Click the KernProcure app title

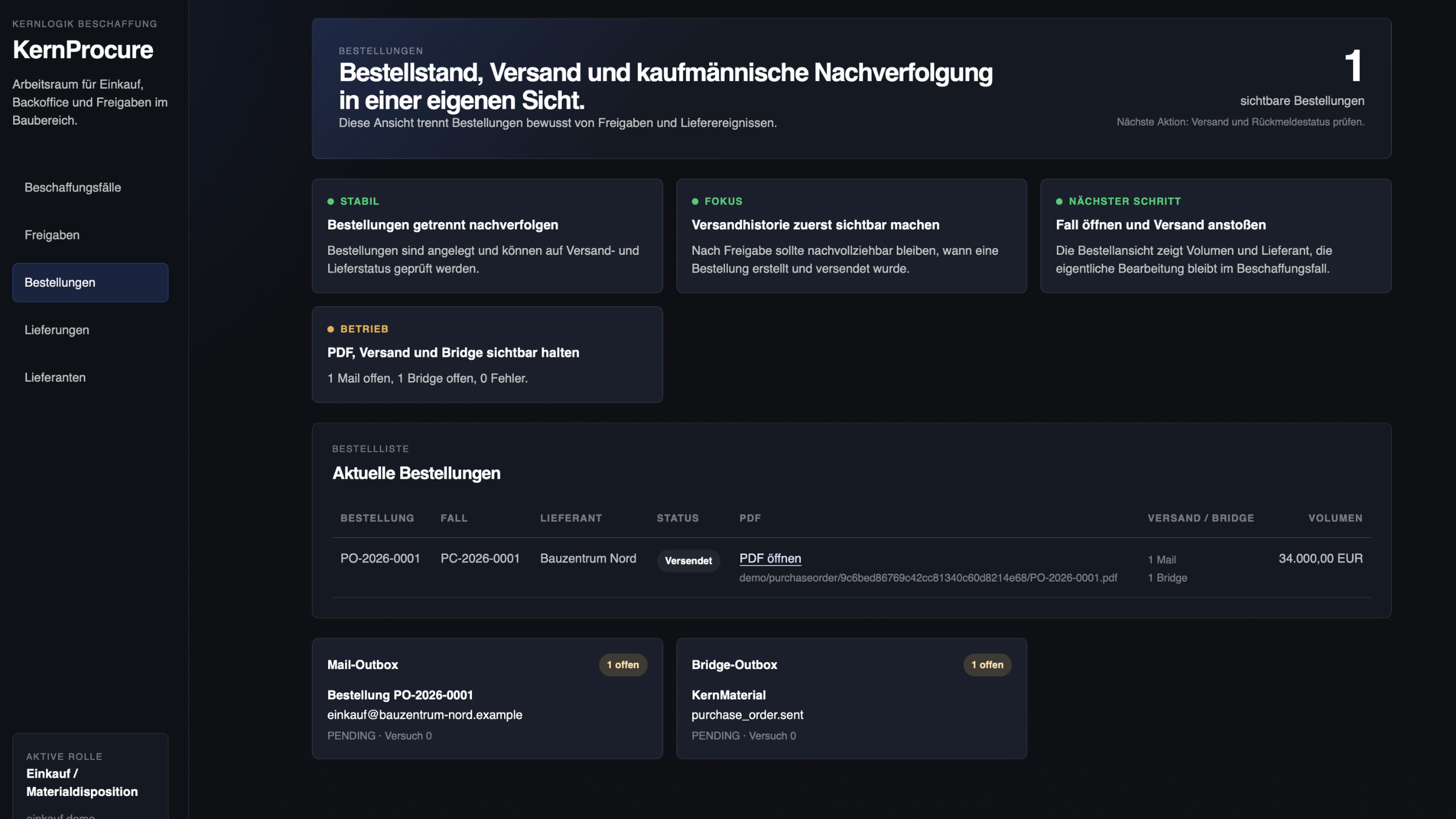click(x=83, y=50)
